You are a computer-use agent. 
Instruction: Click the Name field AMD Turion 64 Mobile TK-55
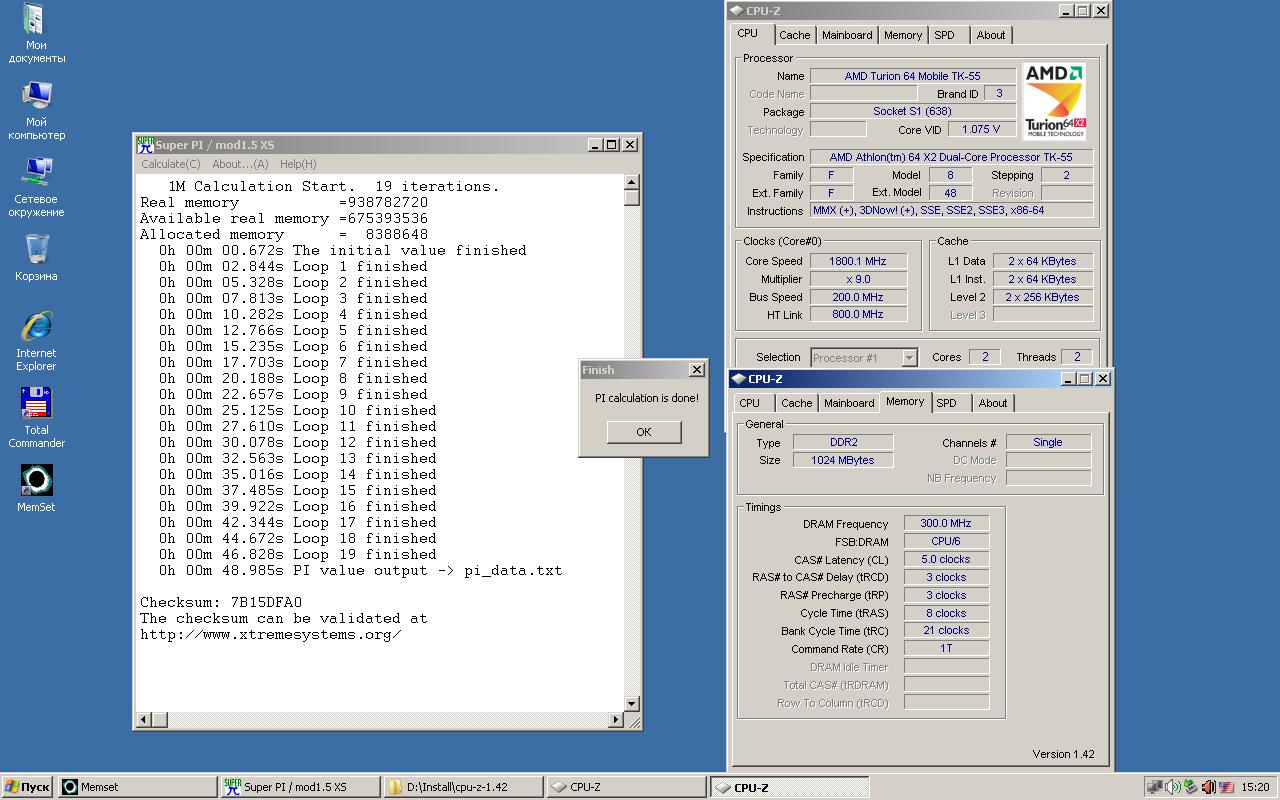pos(912,76)
